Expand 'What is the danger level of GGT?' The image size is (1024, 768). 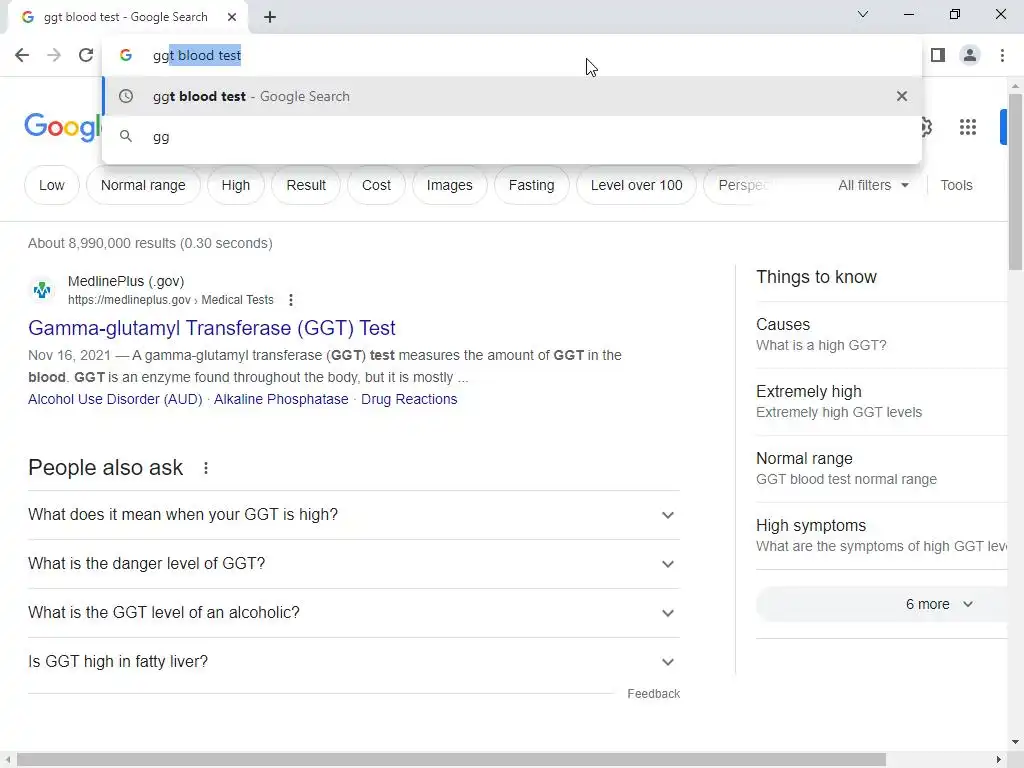(x=354, y=564)
